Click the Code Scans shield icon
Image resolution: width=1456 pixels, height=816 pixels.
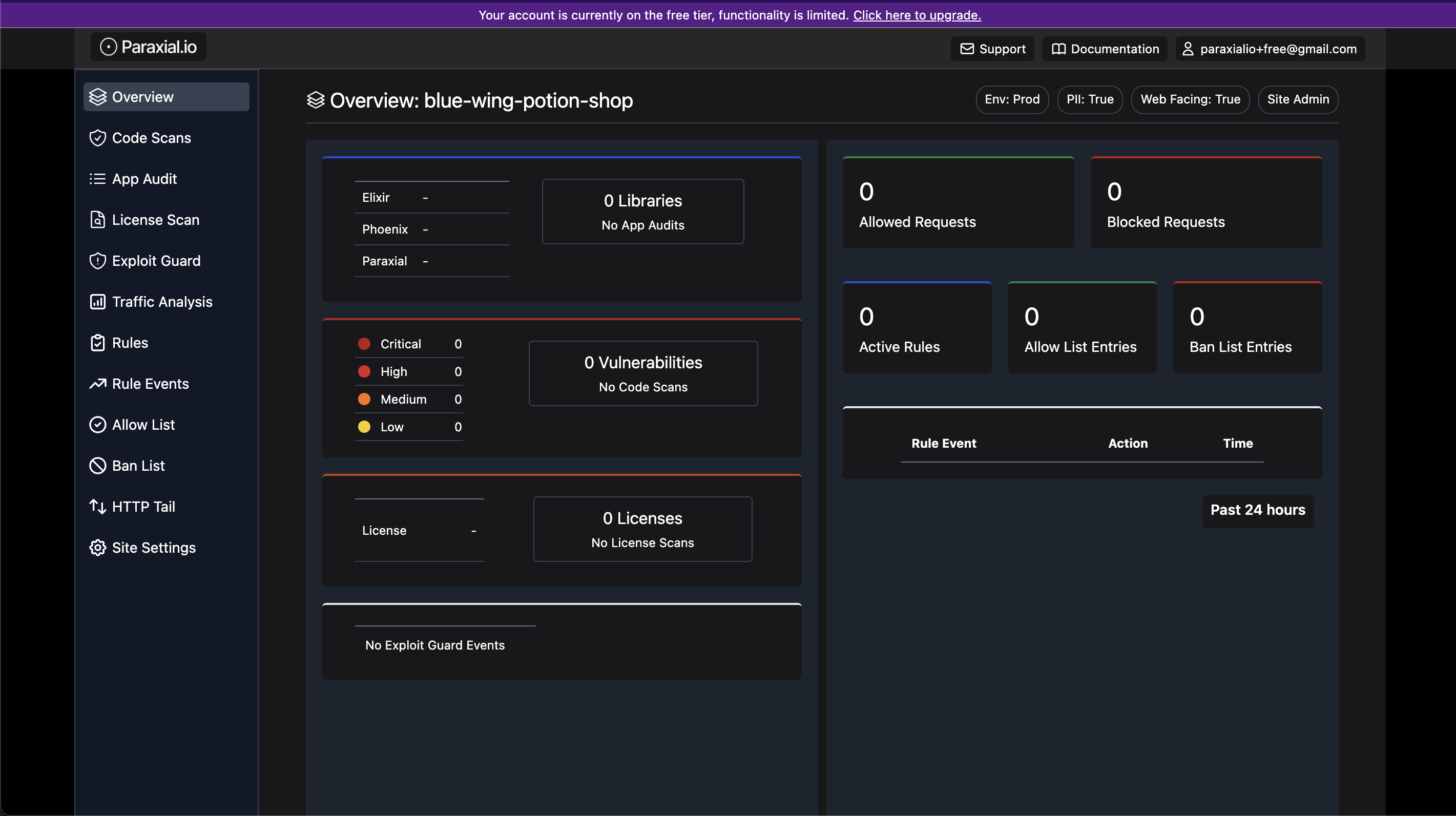[x=97, y=138]
